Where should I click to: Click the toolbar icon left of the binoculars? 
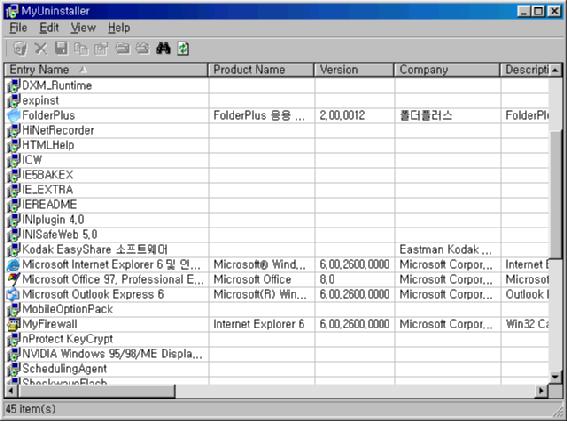pos(142,48)
